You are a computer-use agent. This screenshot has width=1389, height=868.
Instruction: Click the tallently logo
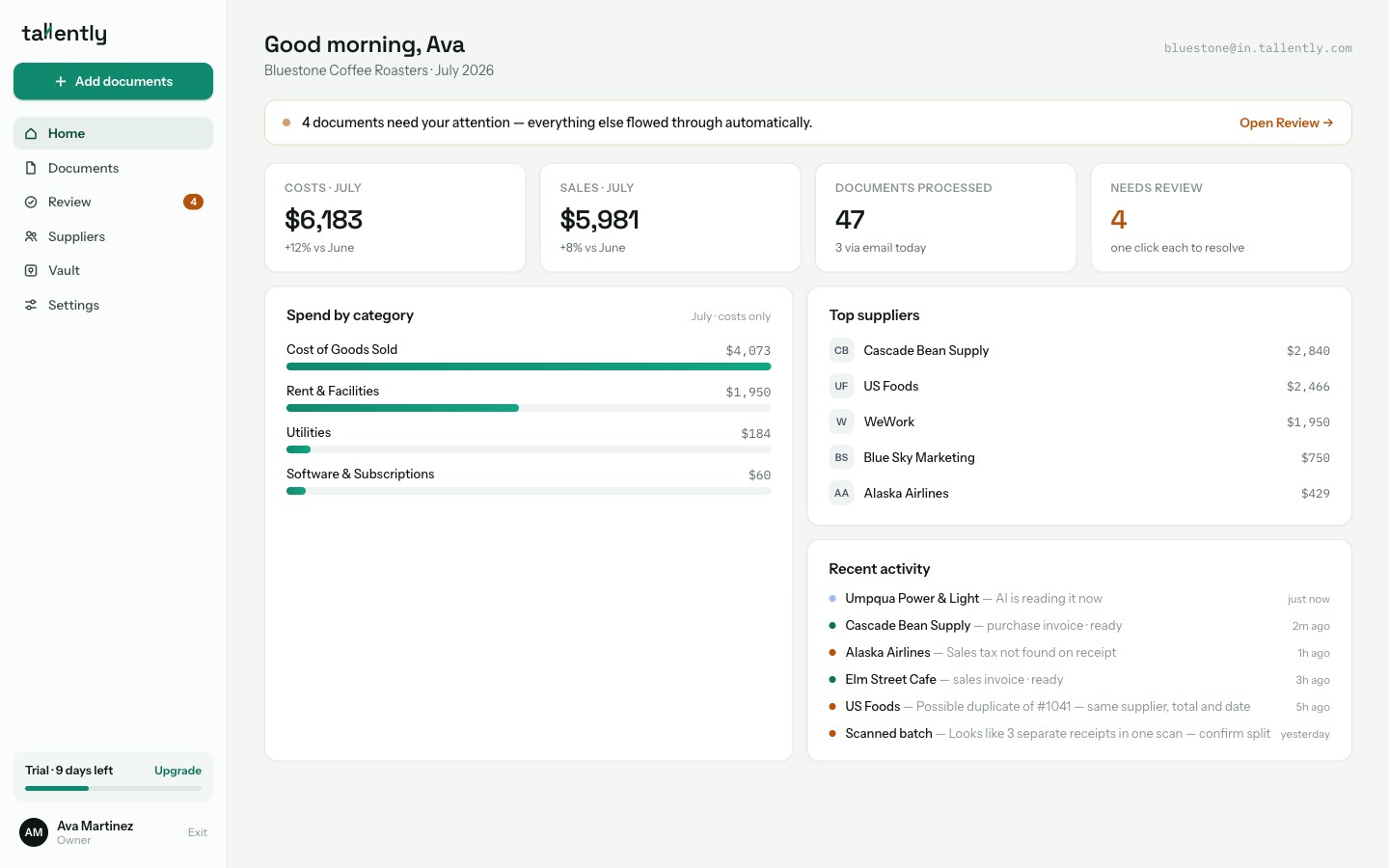pyautogui.click(x=65, y=34)
